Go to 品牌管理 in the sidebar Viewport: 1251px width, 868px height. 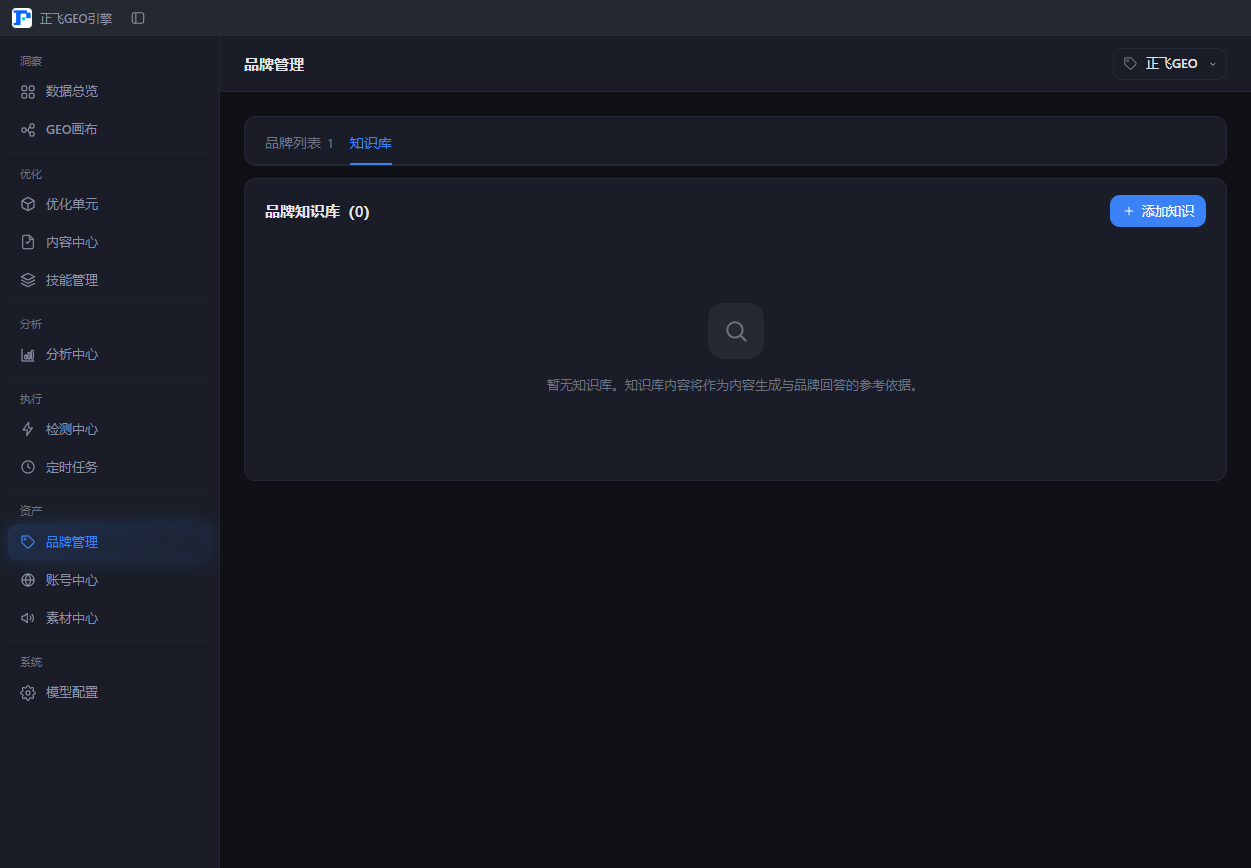click(110, 542)
